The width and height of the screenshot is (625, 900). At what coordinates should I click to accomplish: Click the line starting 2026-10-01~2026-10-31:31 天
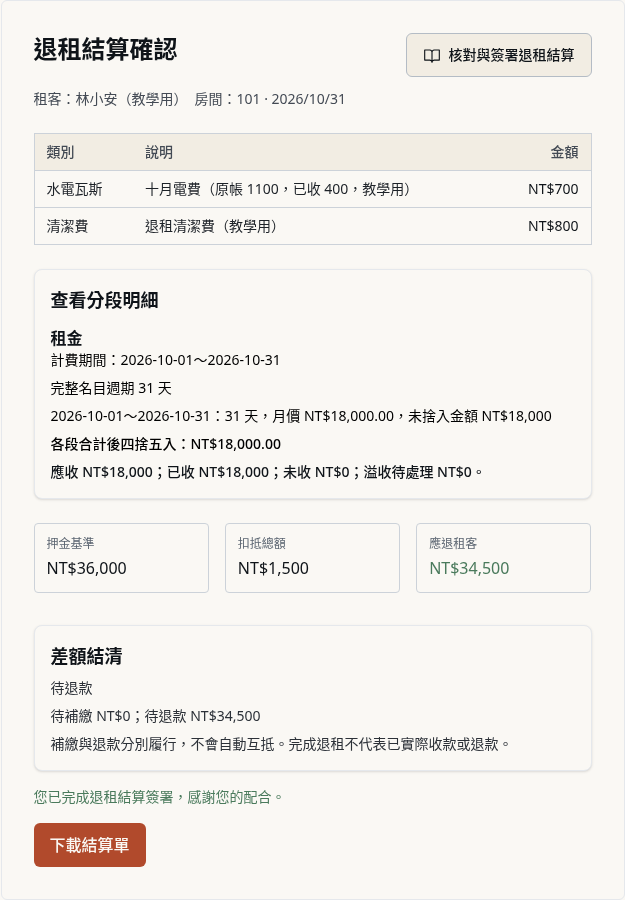click(x=301, y=416)
